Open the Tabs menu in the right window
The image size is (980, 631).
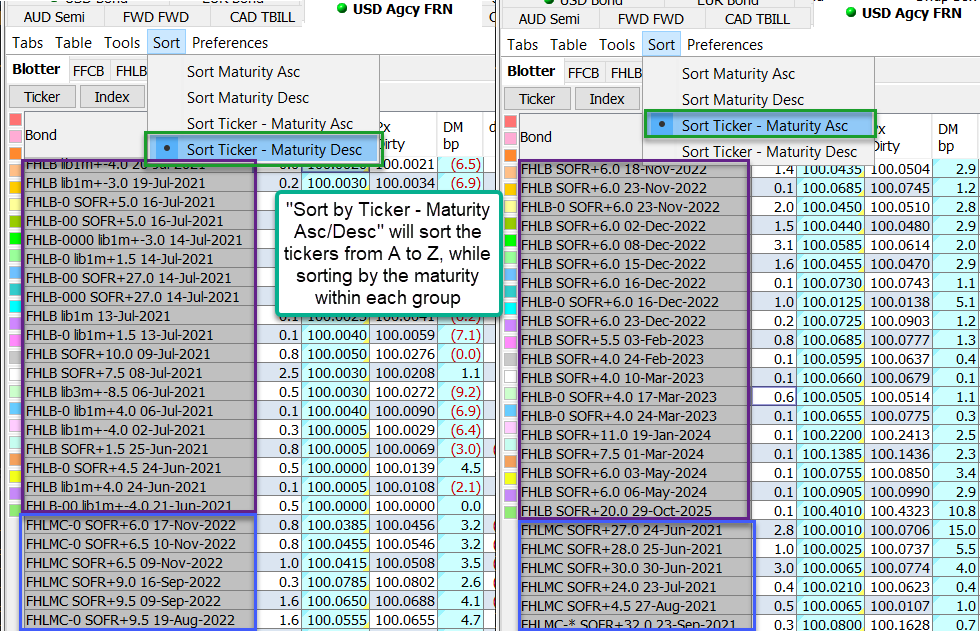522,44
